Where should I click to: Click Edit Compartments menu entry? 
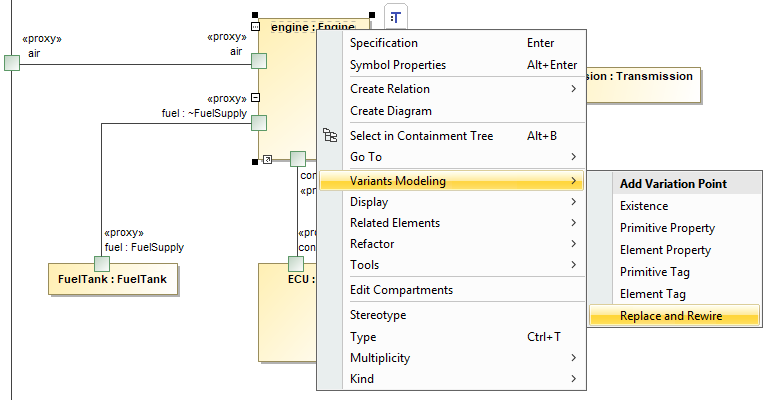[401, 290]
